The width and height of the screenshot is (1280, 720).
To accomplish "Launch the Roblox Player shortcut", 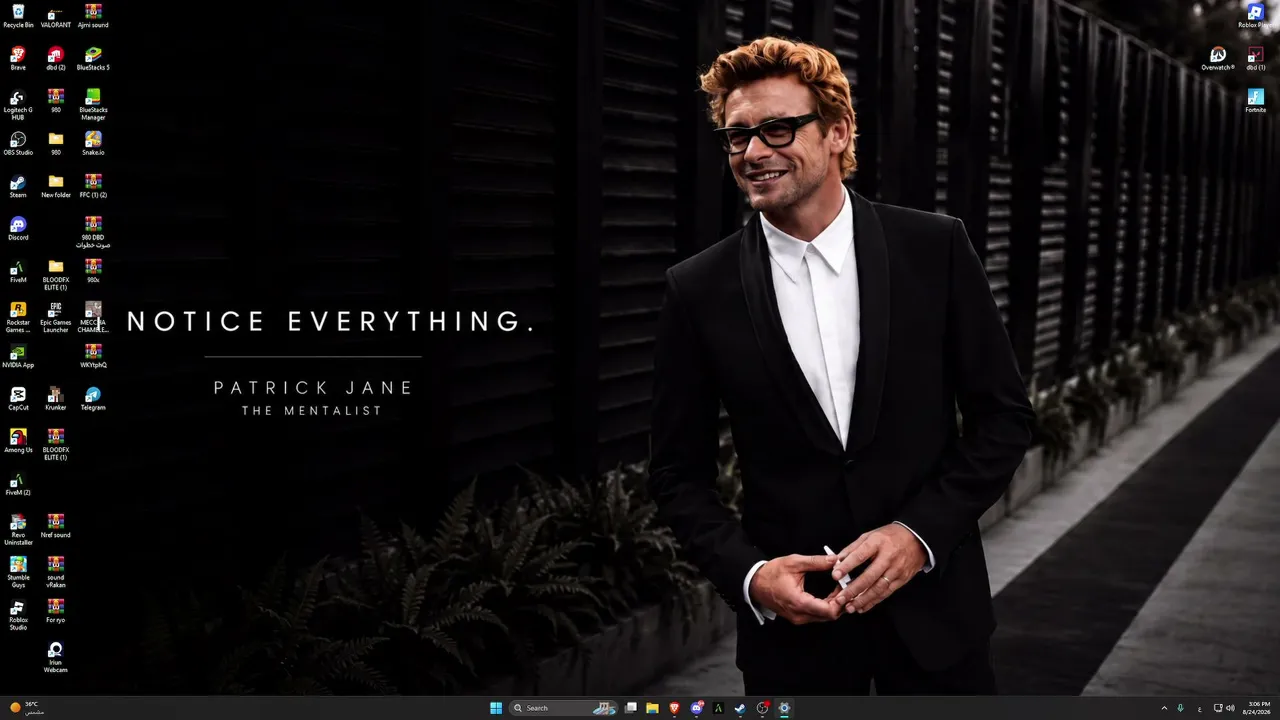I will pos(1256,16).
